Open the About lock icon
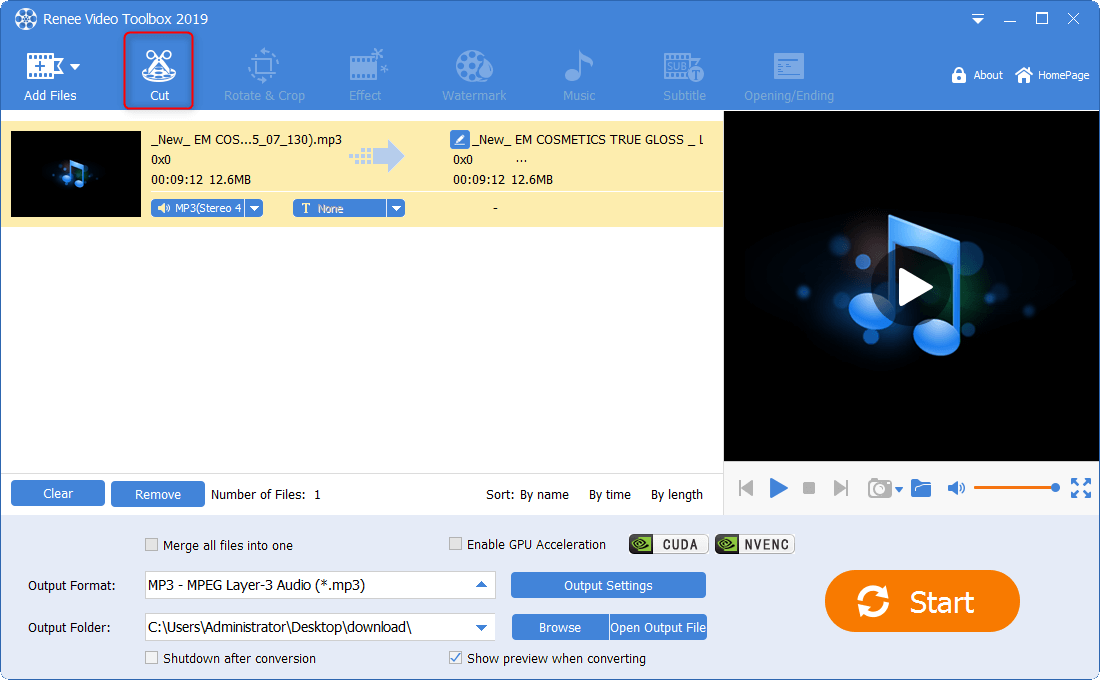1100x680 pixels. [959, 75]
